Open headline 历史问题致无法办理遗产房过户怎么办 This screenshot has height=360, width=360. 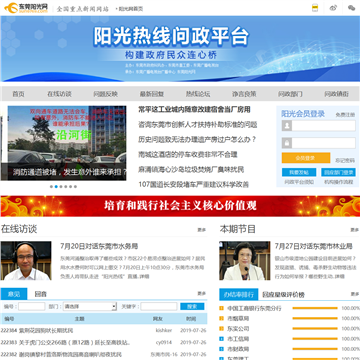tap(197, 139)
